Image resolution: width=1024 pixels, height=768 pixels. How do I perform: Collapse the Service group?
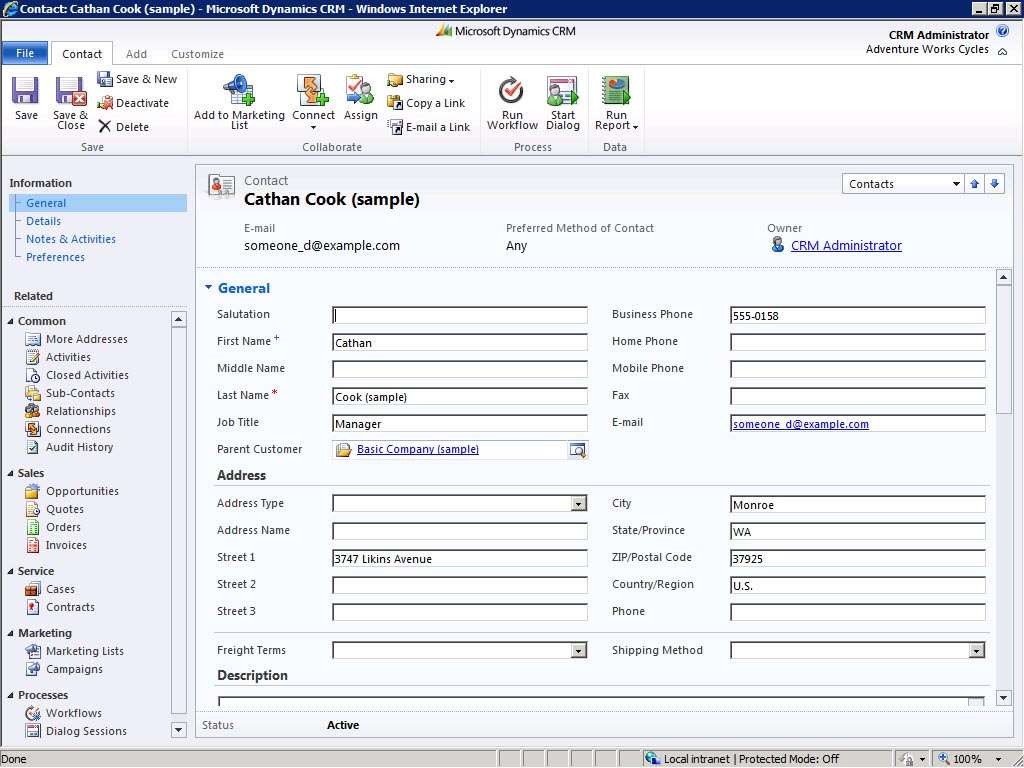pos(10,571)
